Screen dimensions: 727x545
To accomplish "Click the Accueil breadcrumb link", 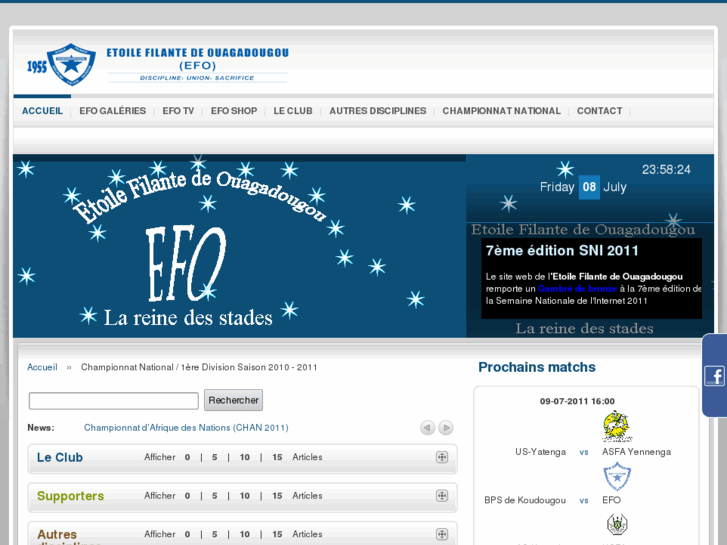I will 42,367.
